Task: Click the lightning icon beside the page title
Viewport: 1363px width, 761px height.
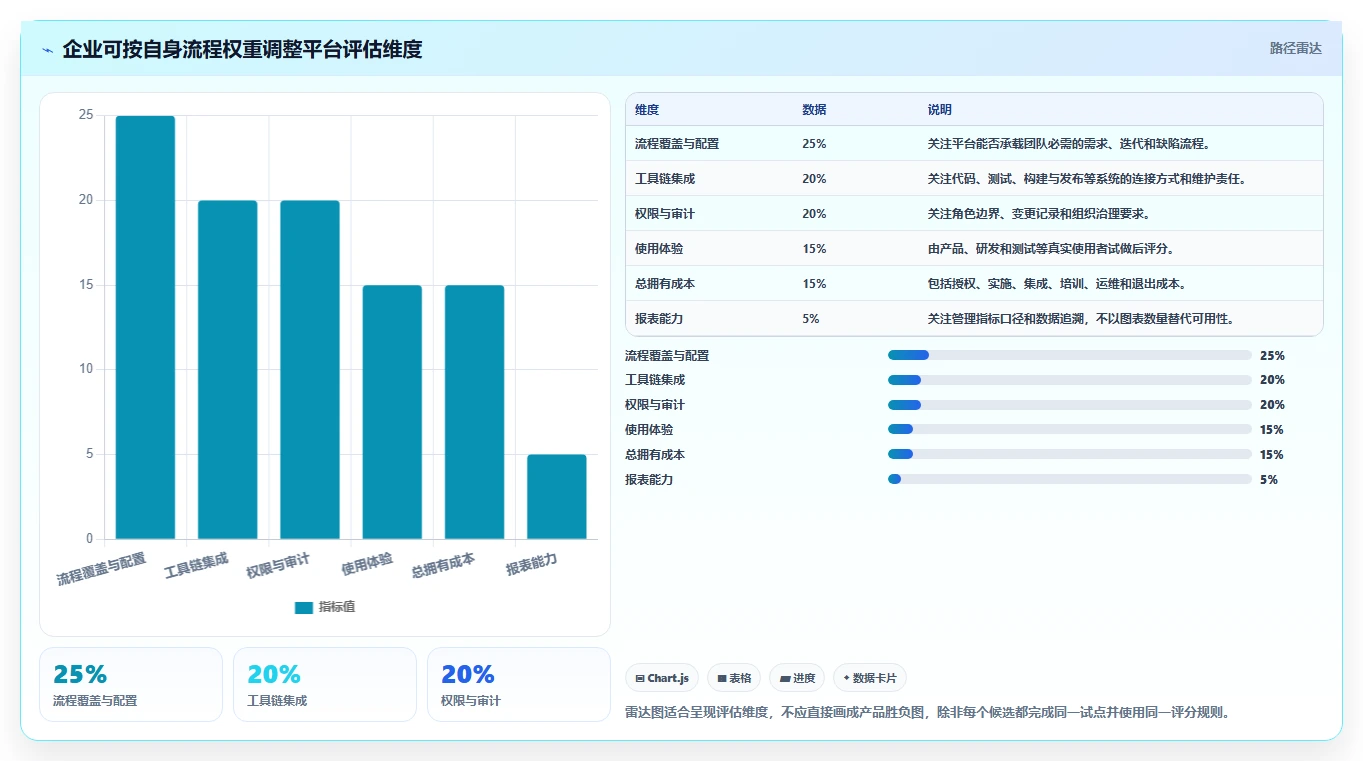Action: point(47,50)
